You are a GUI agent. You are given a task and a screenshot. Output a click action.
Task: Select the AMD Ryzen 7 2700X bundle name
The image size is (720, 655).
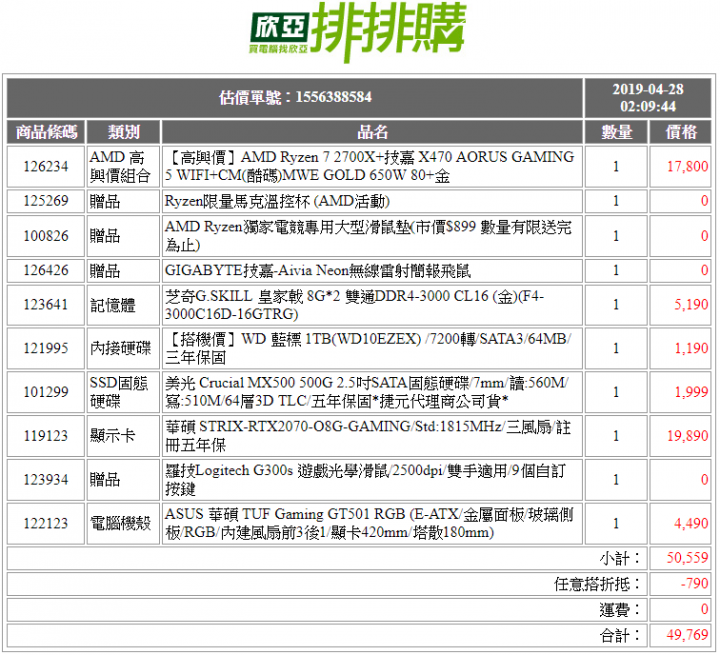tap(372, 166)
